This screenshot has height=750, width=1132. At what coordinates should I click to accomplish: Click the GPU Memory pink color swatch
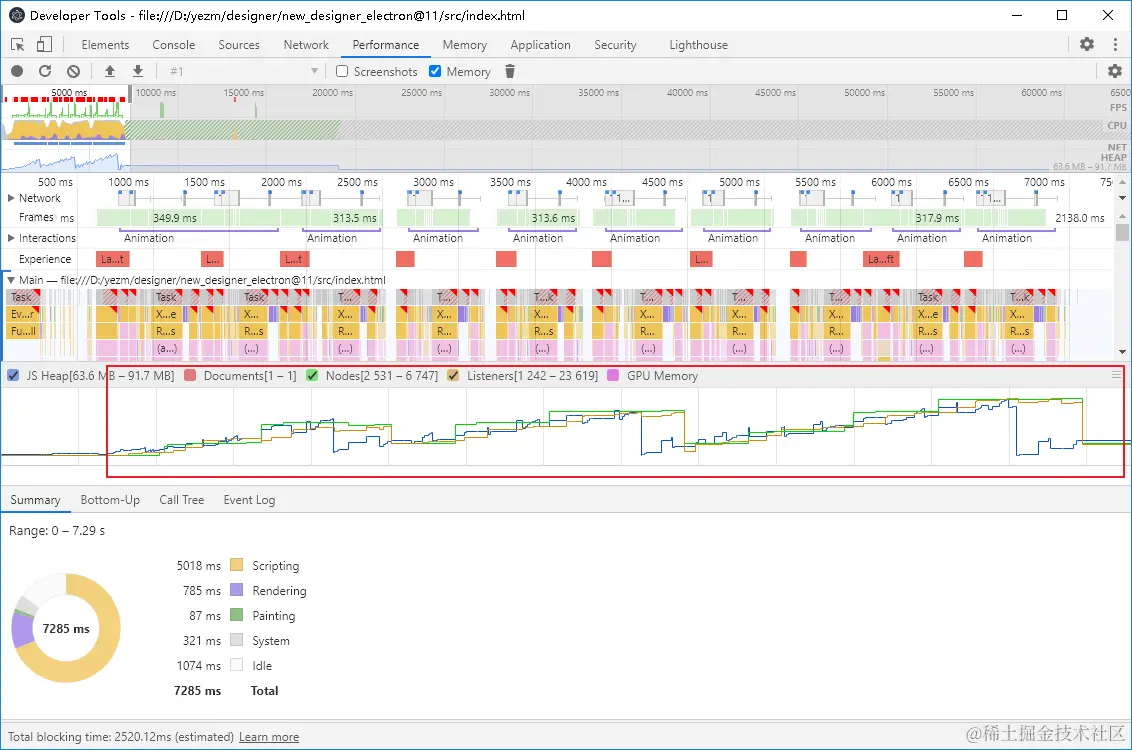[612, 376]
